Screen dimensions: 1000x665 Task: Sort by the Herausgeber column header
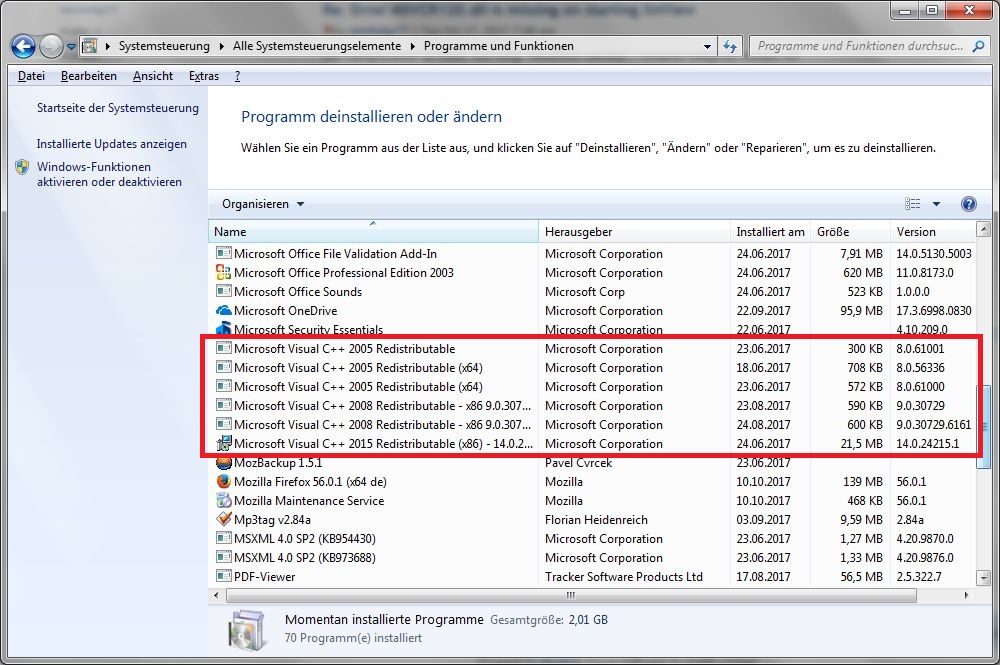tap(634, 231)
